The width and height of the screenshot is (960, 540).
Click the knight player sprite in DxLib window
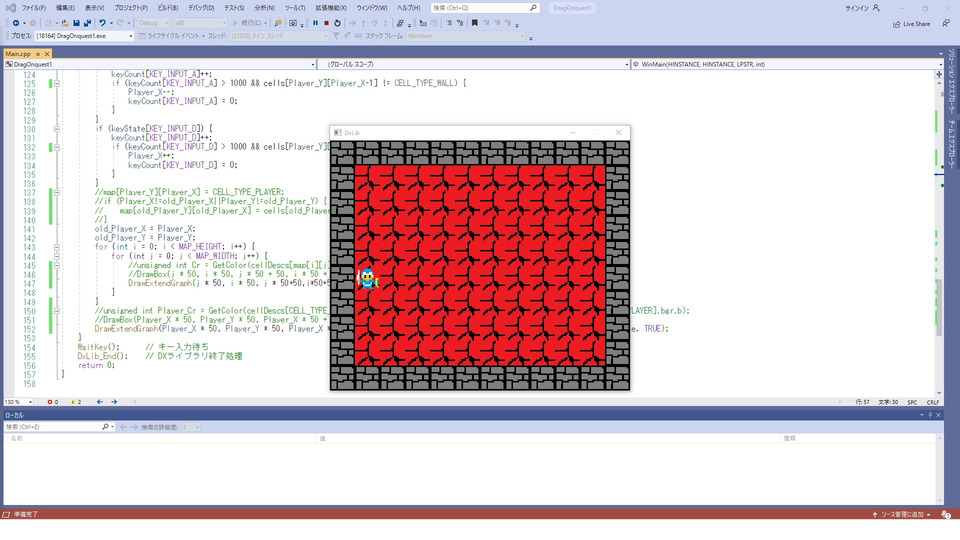(367, 279)
